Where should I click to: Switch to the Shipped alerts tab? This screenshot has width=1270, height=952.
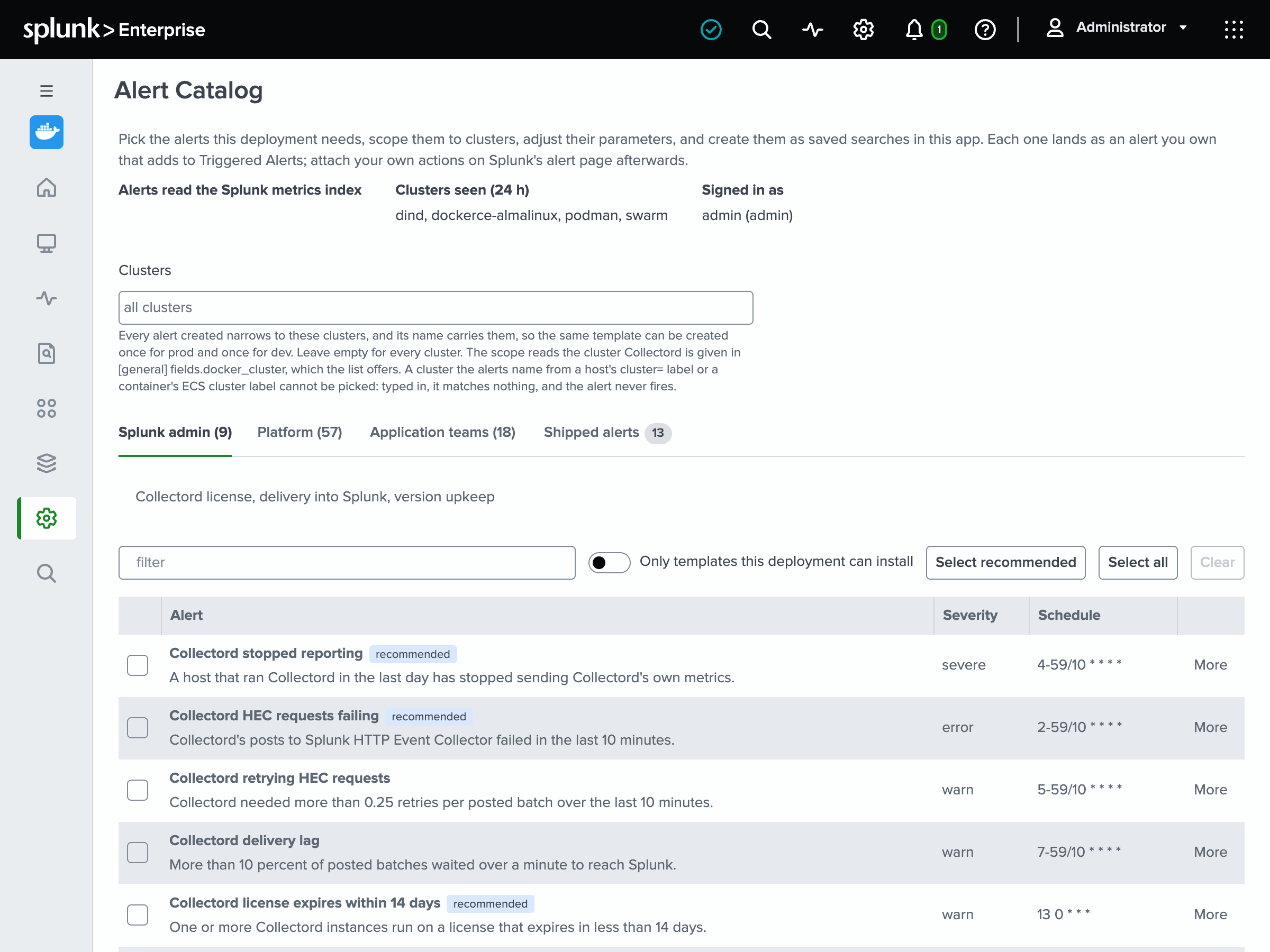[x=607, y=432]
